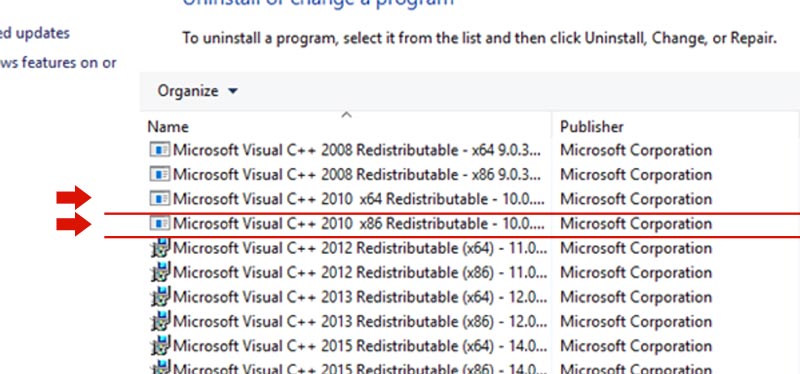Click publisher cell for Visual C++ 2012 (x64)
The height and width of the screenshot is (374, 800).
pyautogui.click(x=636, y=248)
